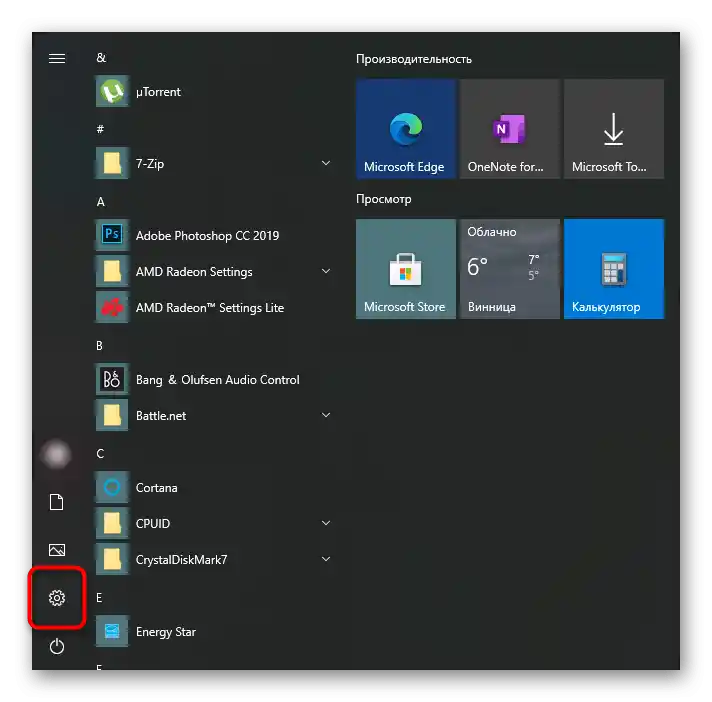
Task: Select the 'µTorrent' app label
Action: tap(158, 92)
